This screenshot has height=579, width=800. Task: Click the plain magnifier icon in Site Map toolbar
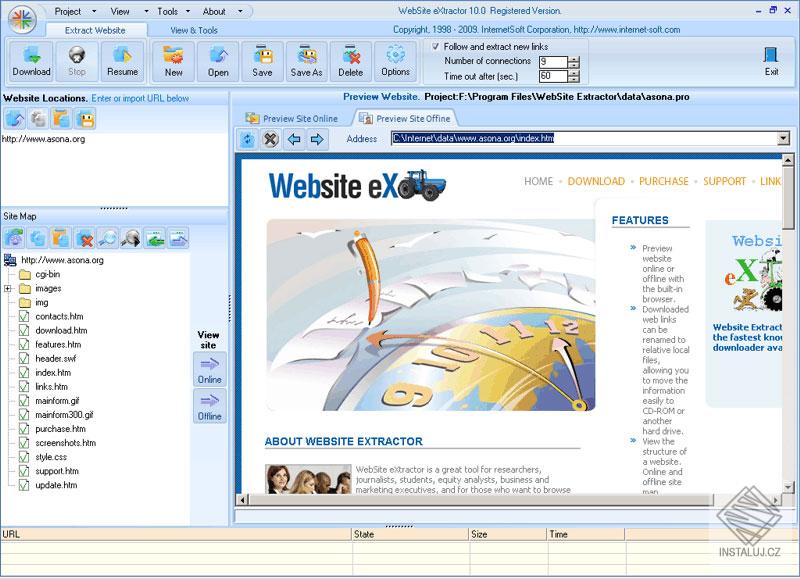click(108, 238)
